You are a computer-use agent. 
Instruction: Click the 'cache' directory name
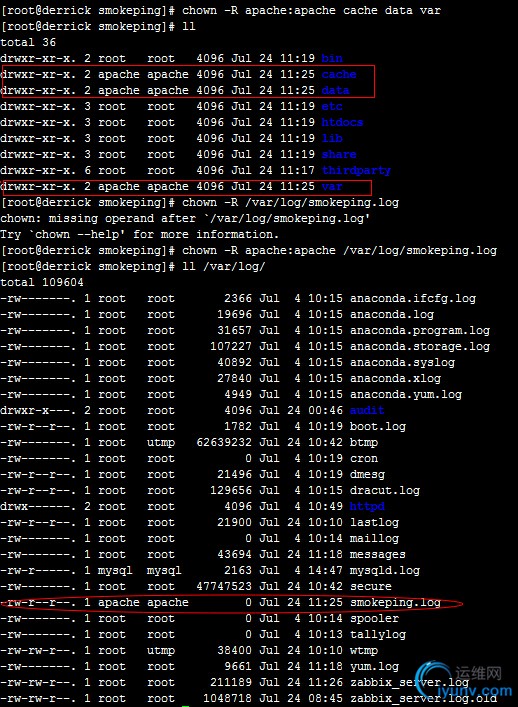339,74
